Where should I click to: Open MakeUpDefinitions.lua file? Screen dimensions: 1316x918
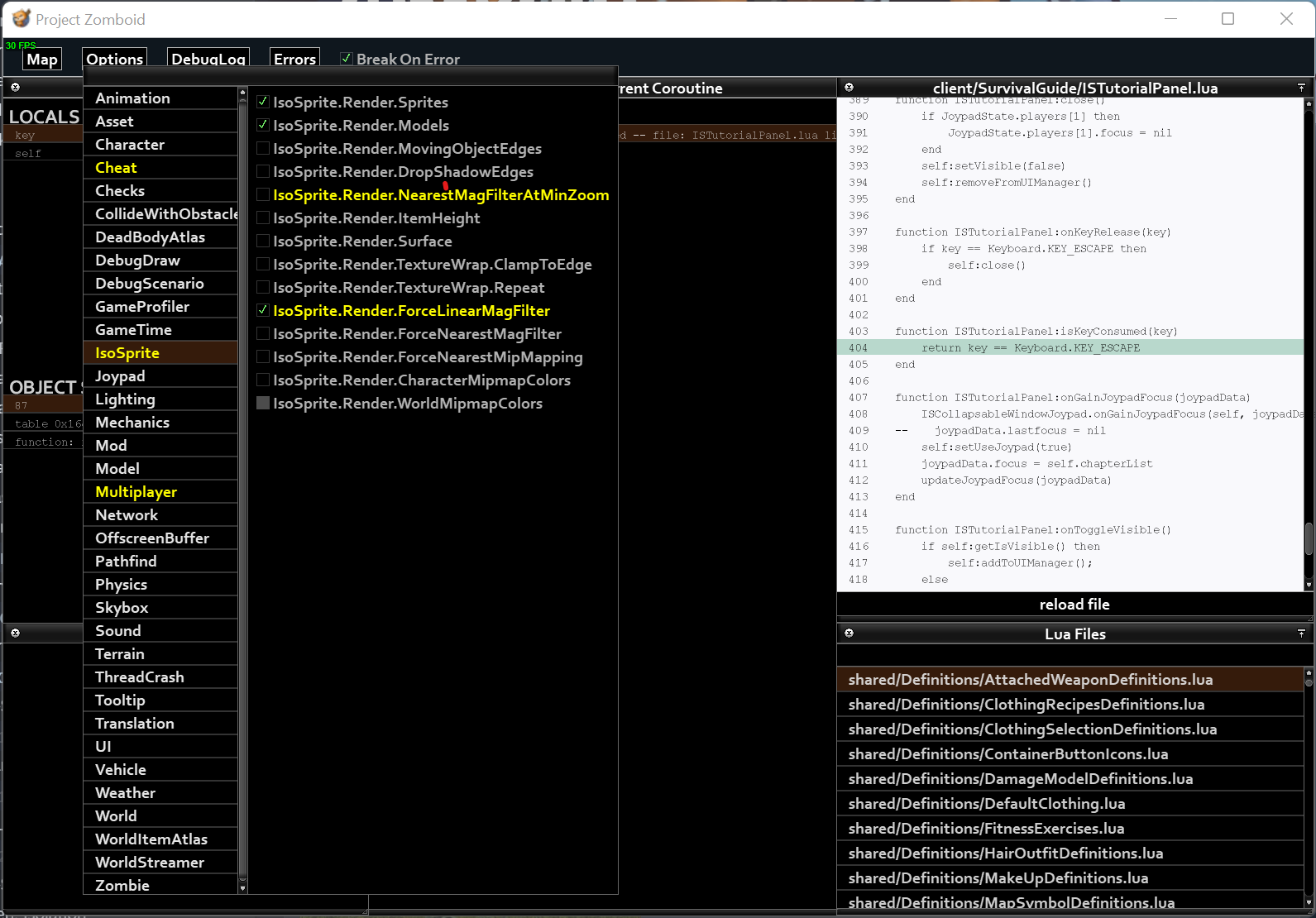1070,877
